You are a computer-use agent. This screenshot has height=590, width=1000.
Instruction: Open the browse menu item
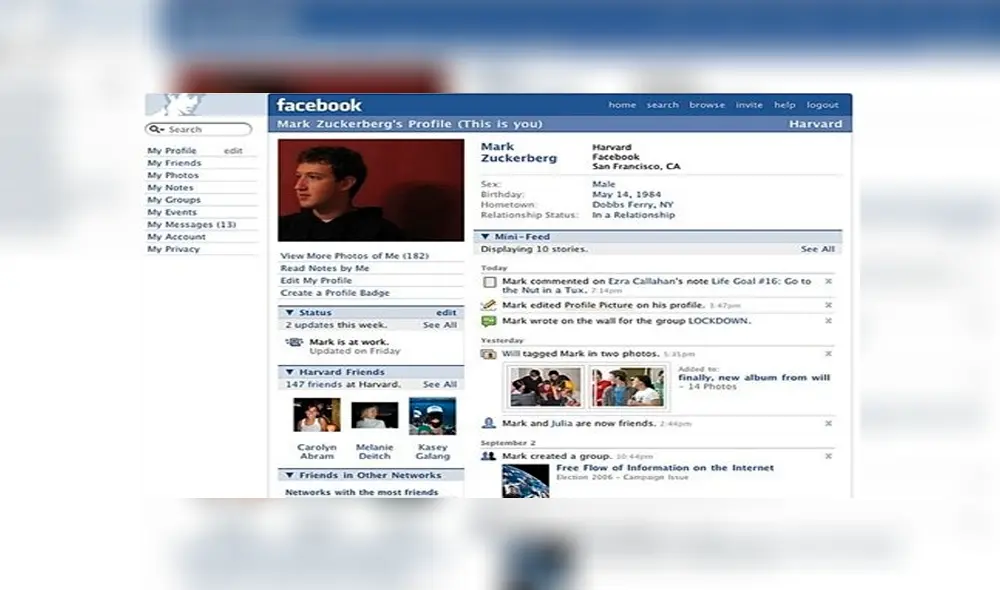point(707,104)
